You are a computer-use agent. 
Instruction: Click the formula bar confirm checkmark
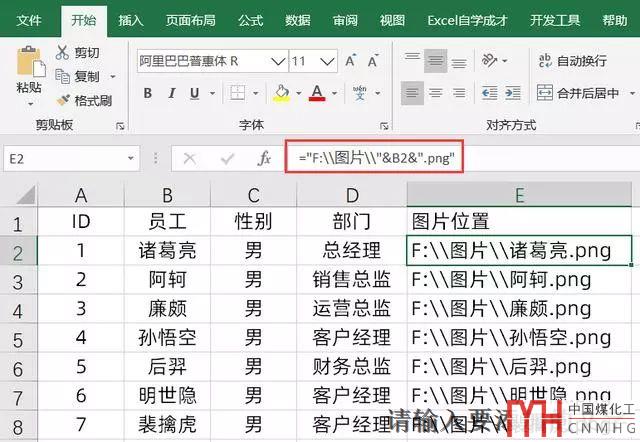tap(227, 158)
